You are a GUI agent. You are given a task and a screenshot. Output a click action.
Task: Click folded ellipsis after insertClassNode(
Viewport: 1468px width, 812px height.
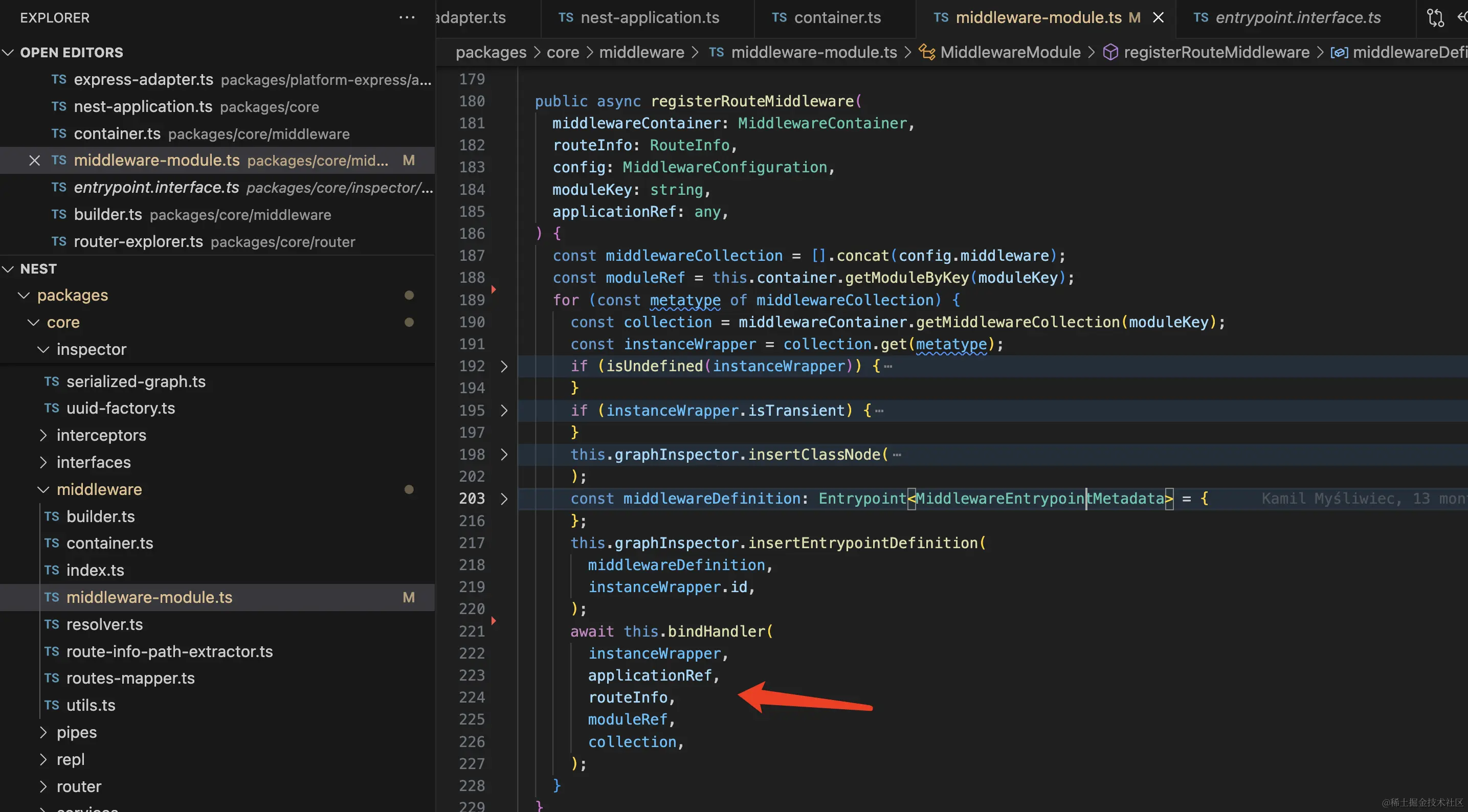pos(897,455)
